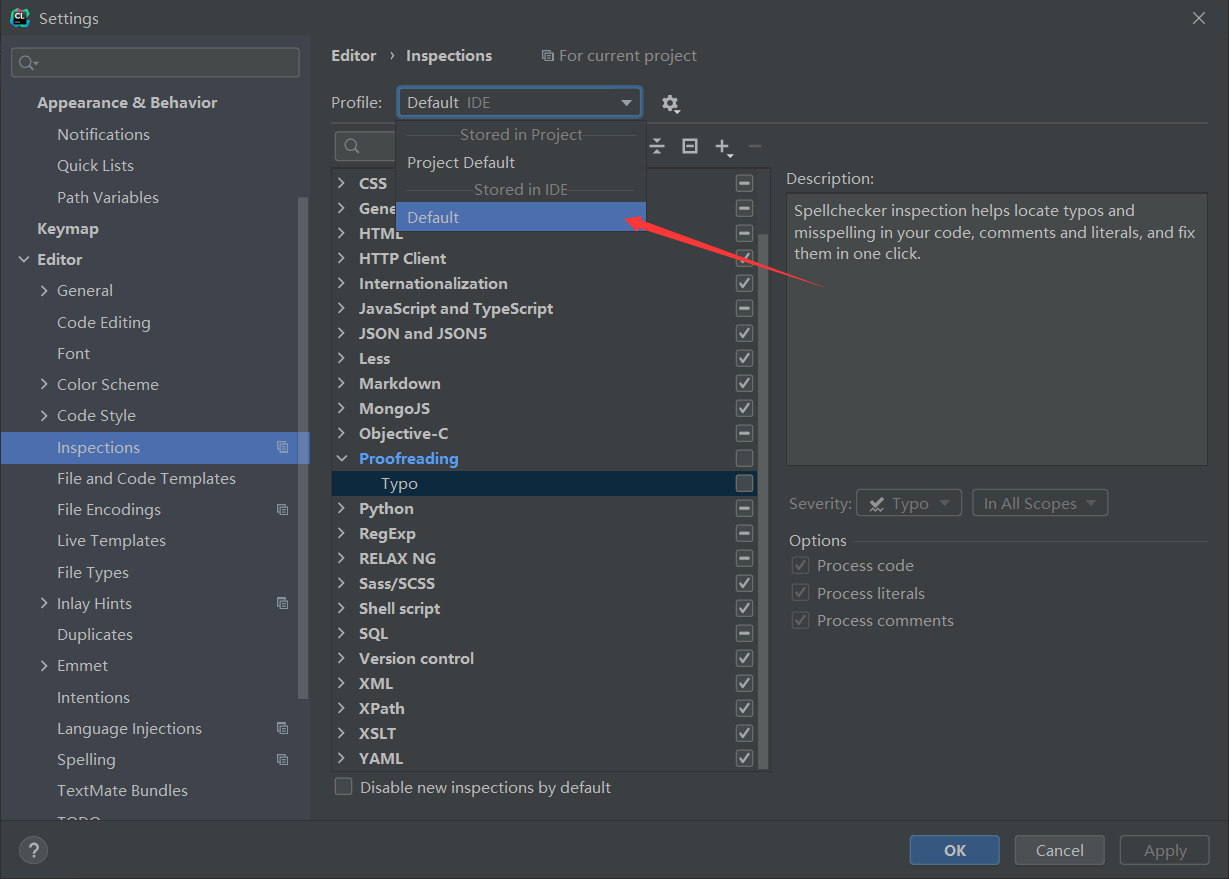Click the project-level icon beside Language Injections

[282, 728]
